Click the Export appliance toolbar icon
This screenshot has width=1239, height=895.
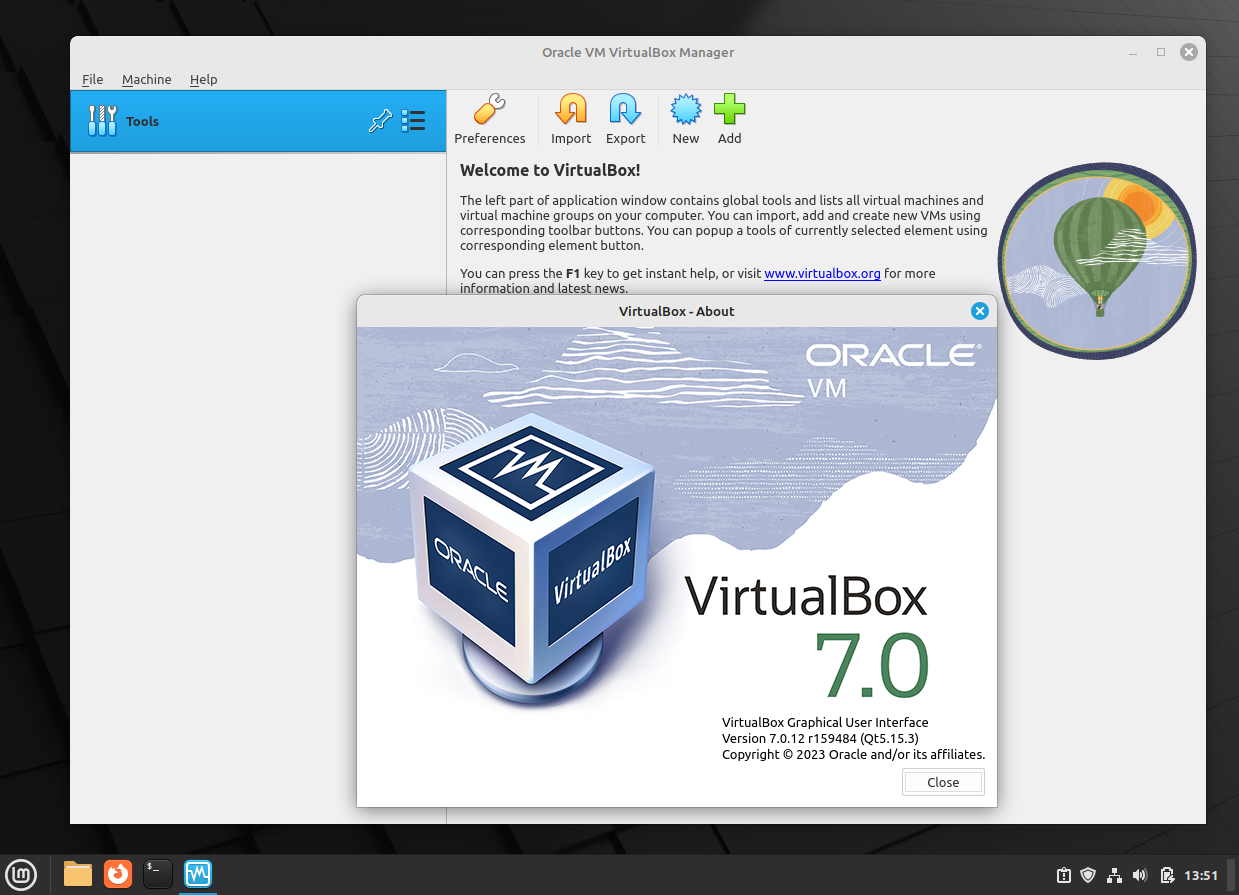[x=625, y=120]
